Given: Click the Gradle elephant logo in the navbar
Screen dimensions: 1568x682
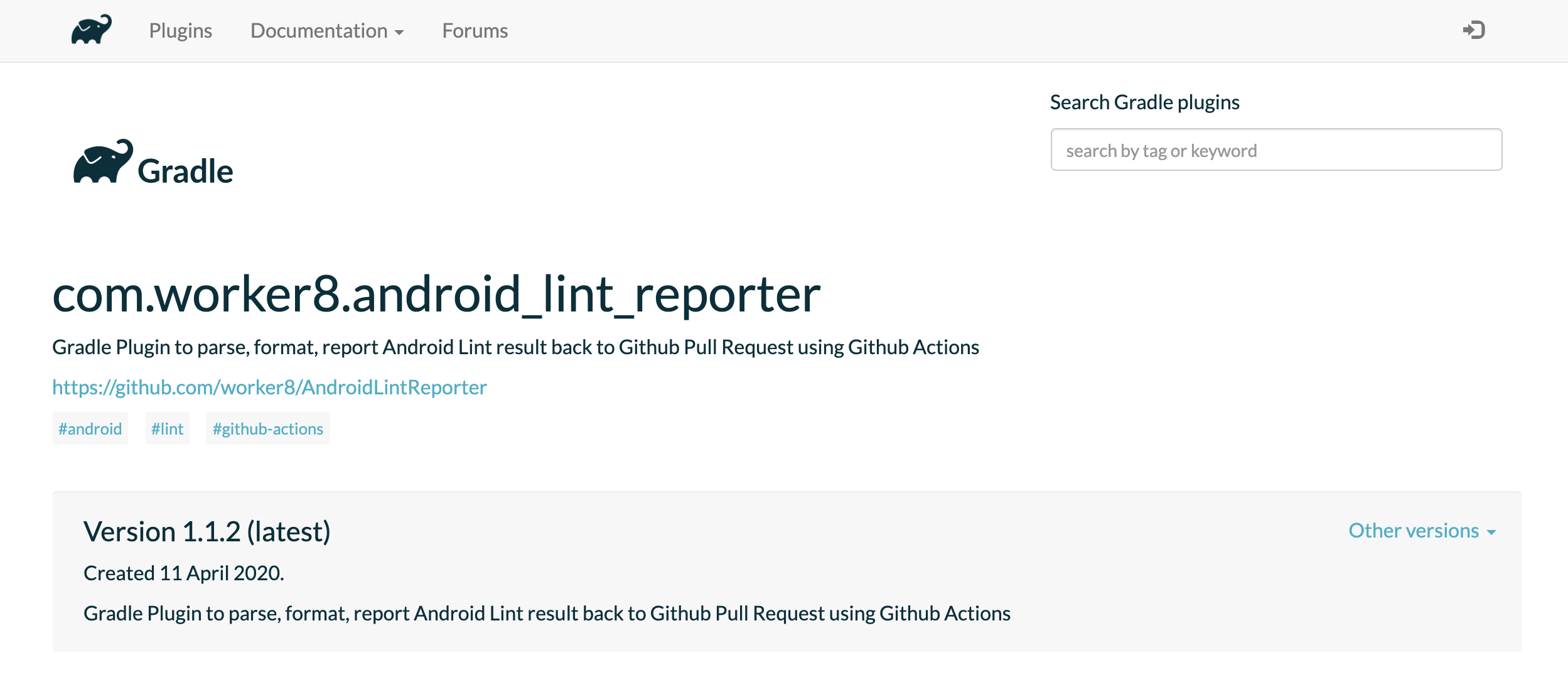Looking at the screenshot, I should 90,30.
